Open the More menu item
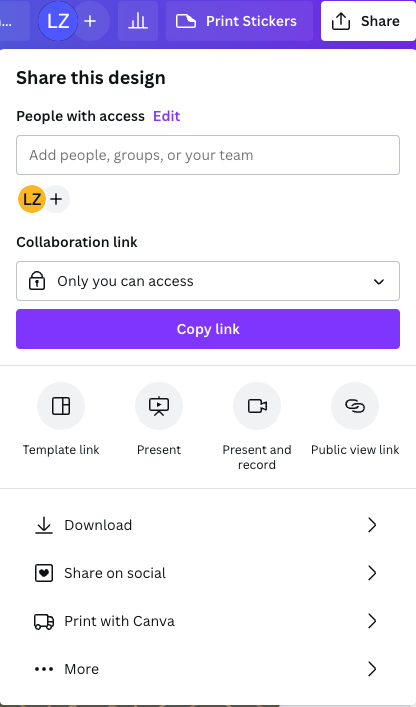This screenshot has width=416, height=707. click(x=208, y=669)
